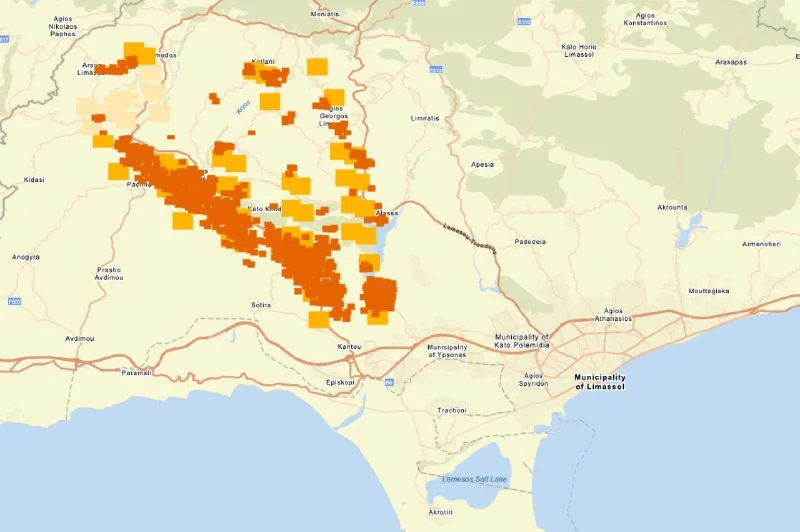Select the Moniatis label at the top
This screenshot has width=800, height=532.
tap(325, 14)
